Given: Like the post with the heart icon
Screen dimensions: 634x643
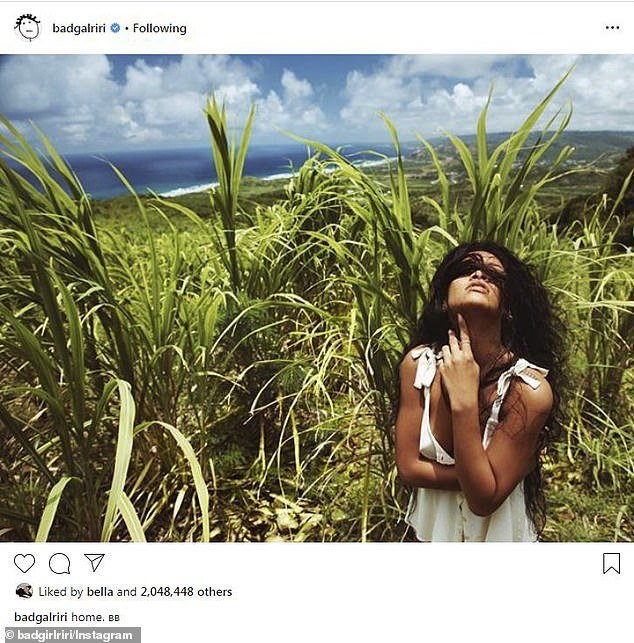Looking at the screenshot, I should (25, 563).
